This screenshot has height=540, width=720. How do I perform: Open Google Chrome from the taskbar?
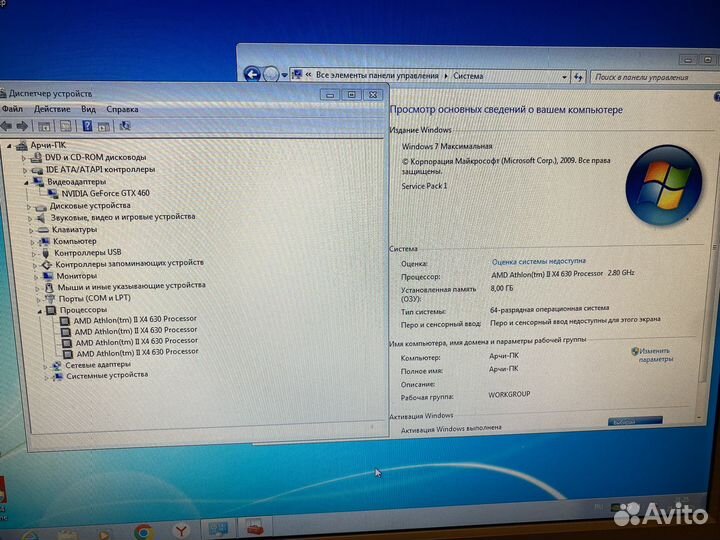[x=144, y=531]
